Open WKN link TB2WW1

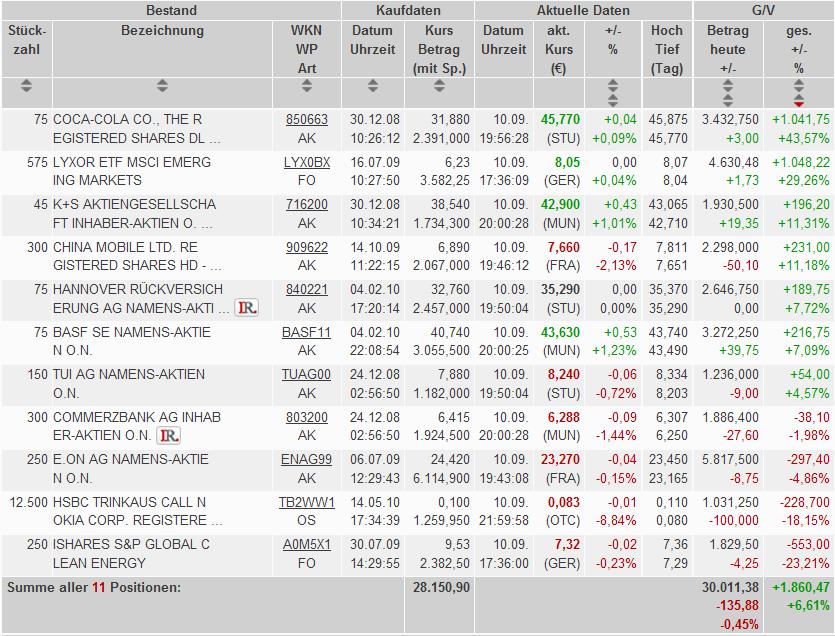[307, 502]
